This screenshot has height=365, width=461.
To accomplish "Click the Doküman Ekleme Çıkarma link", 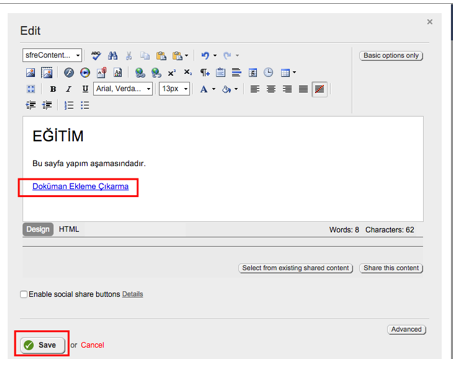I will tap(80, 186).
